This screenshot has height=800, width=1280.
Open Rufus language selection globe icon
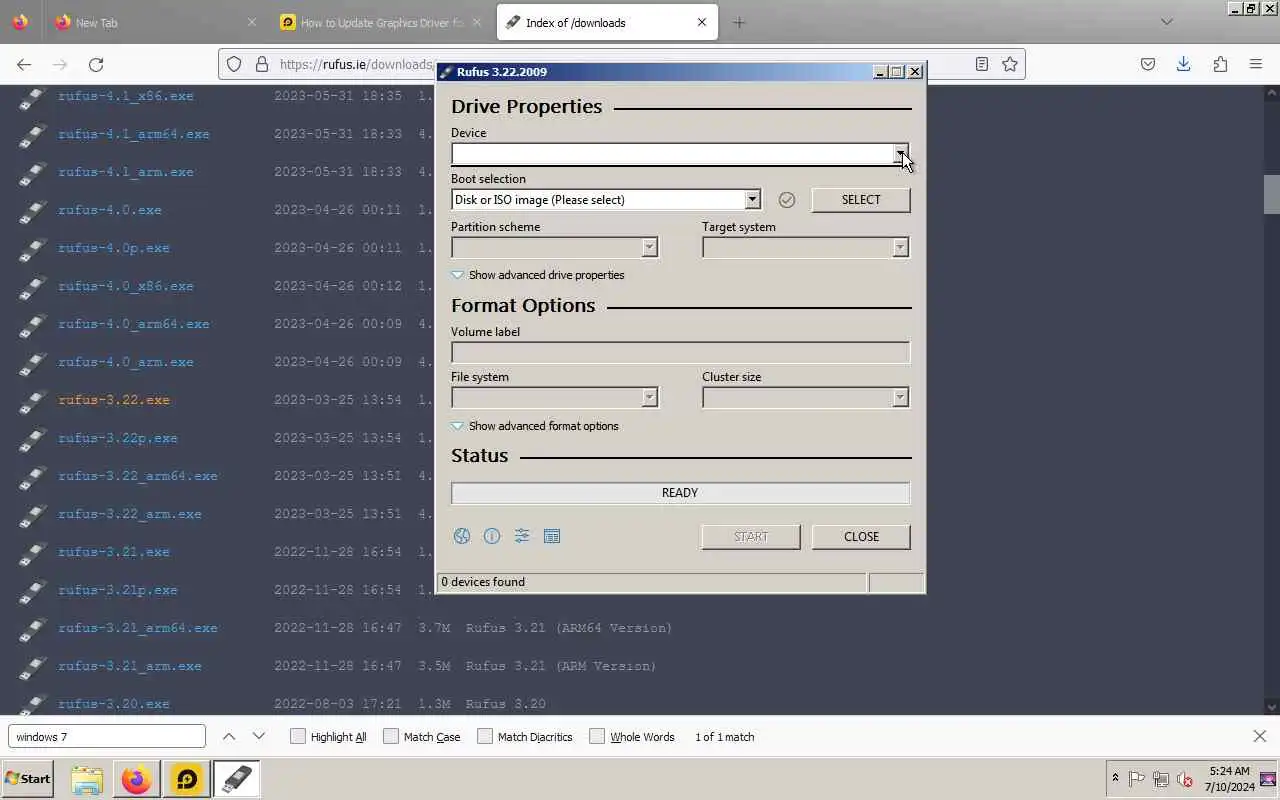[x=461, y=536]
